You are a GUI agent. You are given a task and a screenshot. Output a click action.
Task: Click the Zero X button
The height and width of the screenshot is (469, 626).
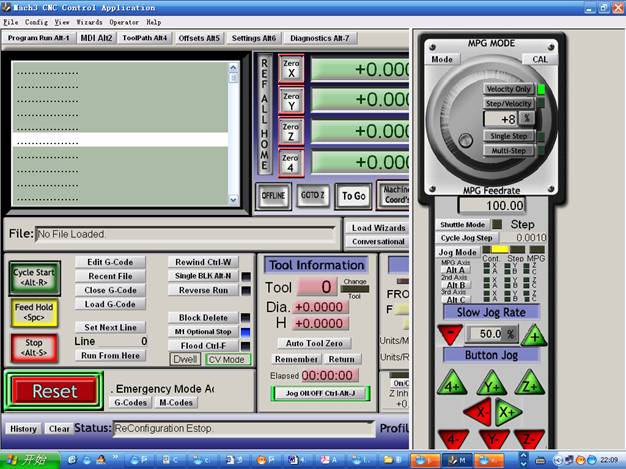tap(291, 68)
